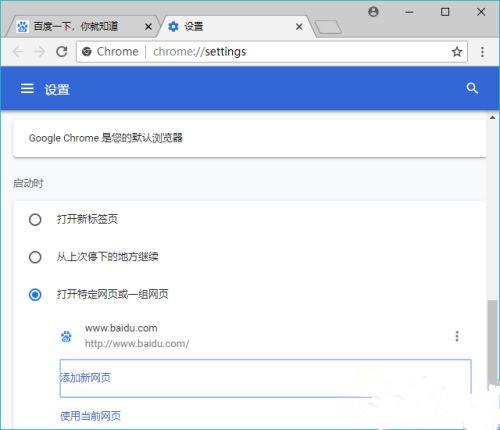Maximize the Chrome window
Viewport: 500px width, 430px height.
(445, 12)
